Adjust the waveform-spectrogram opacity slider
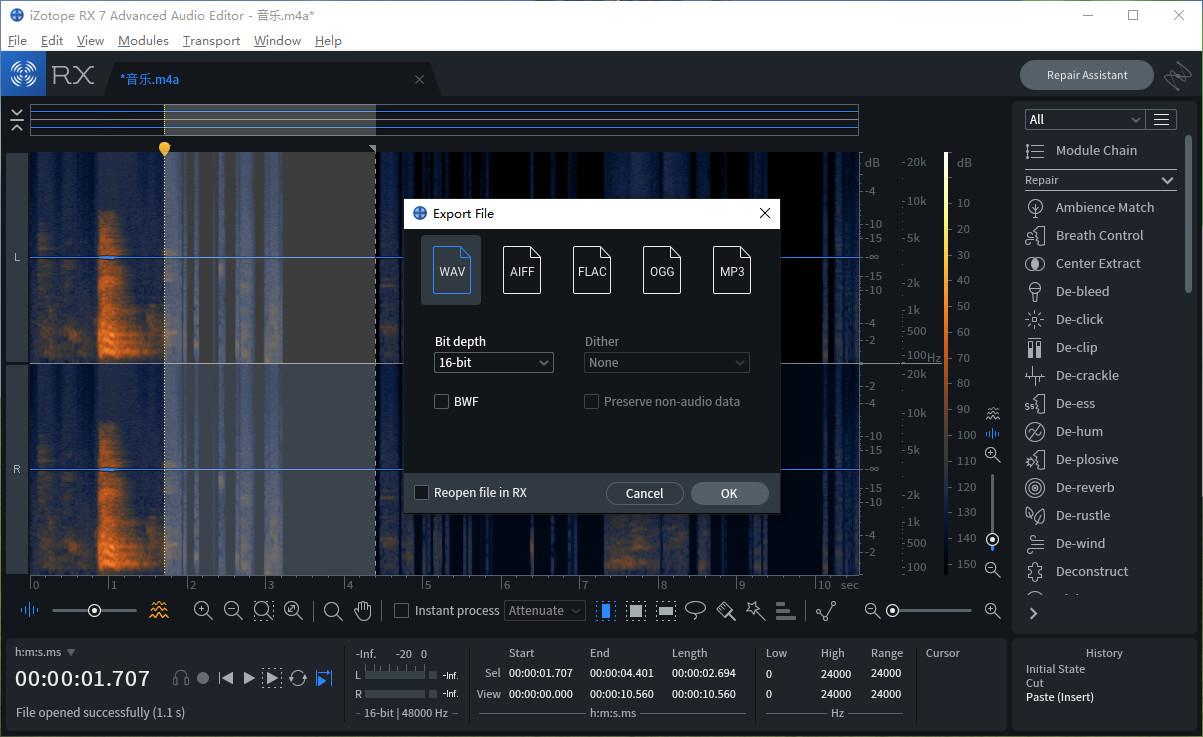Viewport: 1203px width, 737px height. coord(94,610)
